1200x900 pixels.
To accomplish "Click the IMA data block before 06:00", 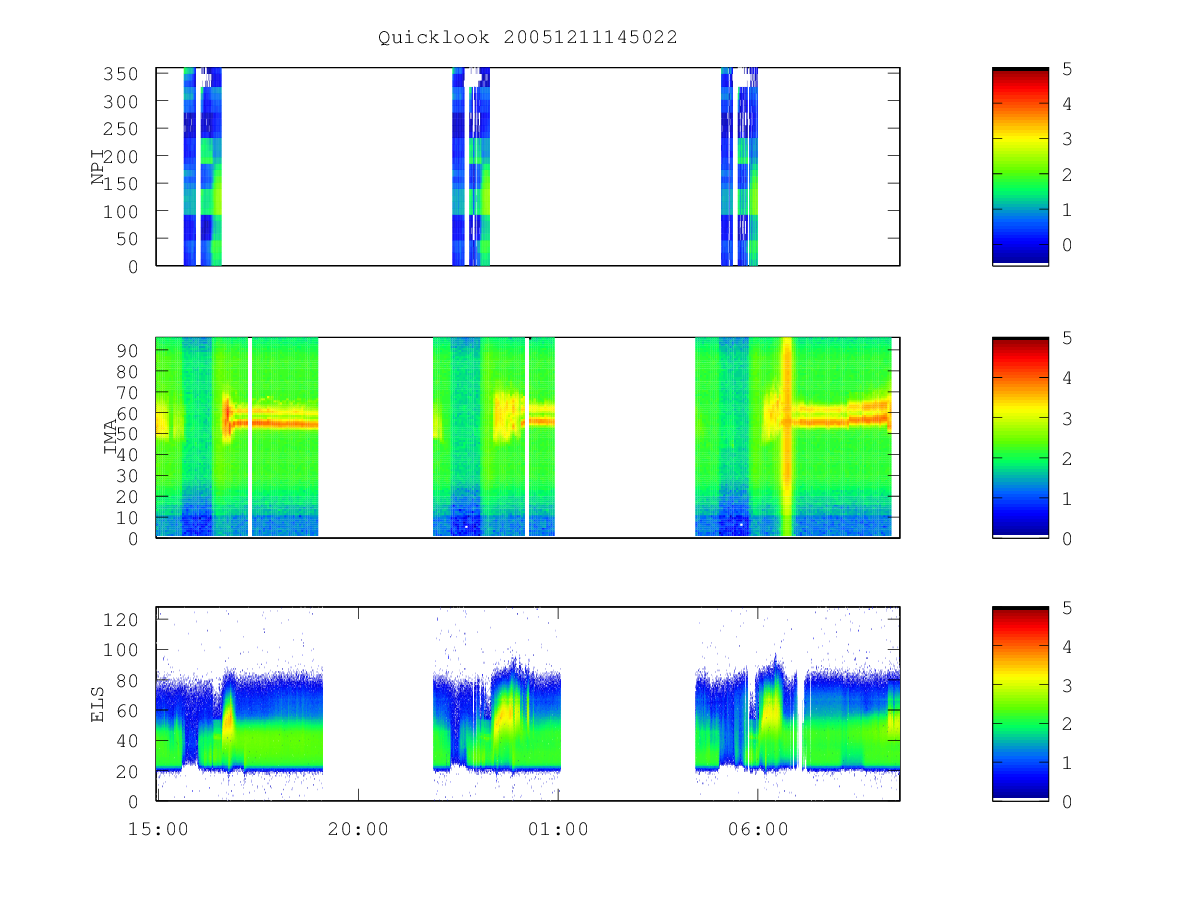I will click(x=793, y=437).
